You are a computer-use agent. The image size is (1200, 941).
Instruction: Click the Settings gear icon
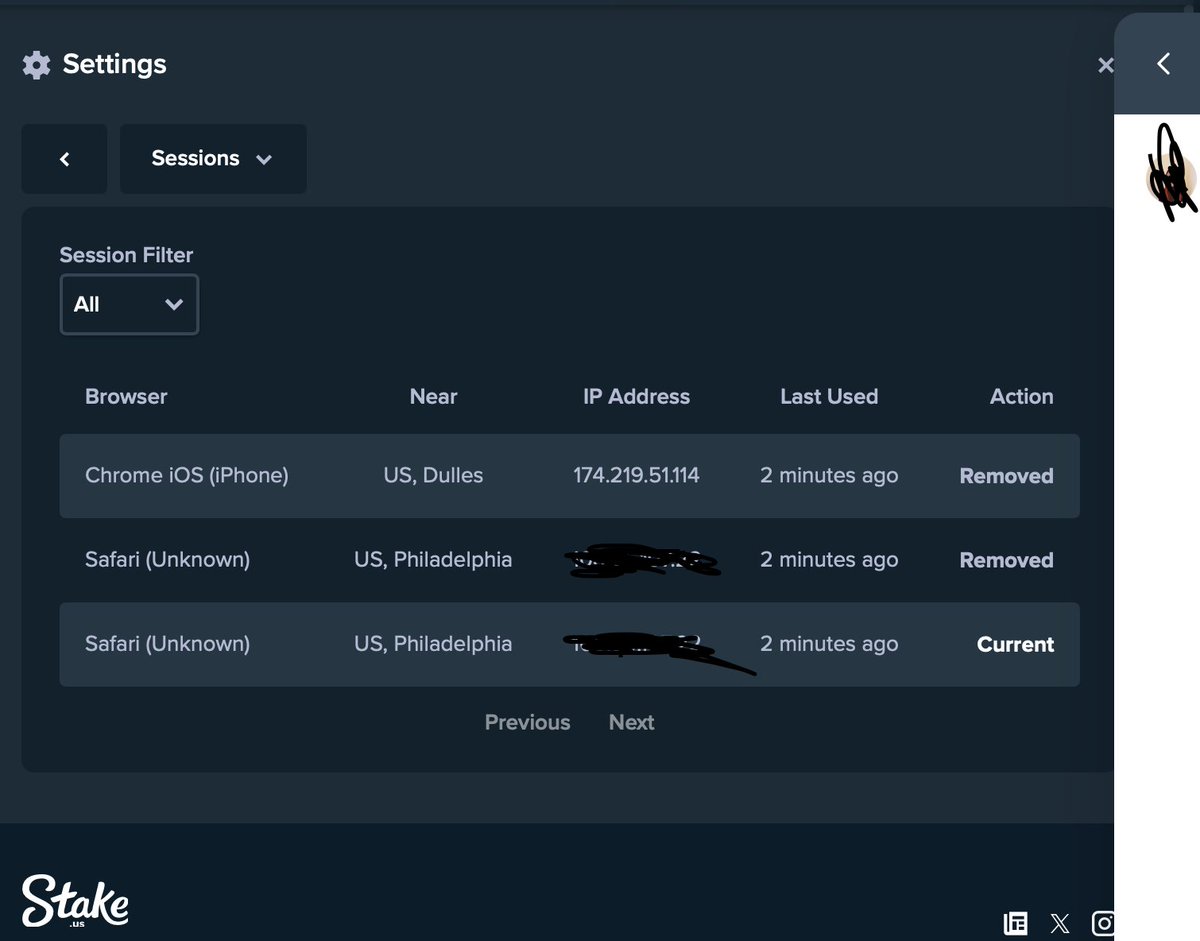click(36, 65)
